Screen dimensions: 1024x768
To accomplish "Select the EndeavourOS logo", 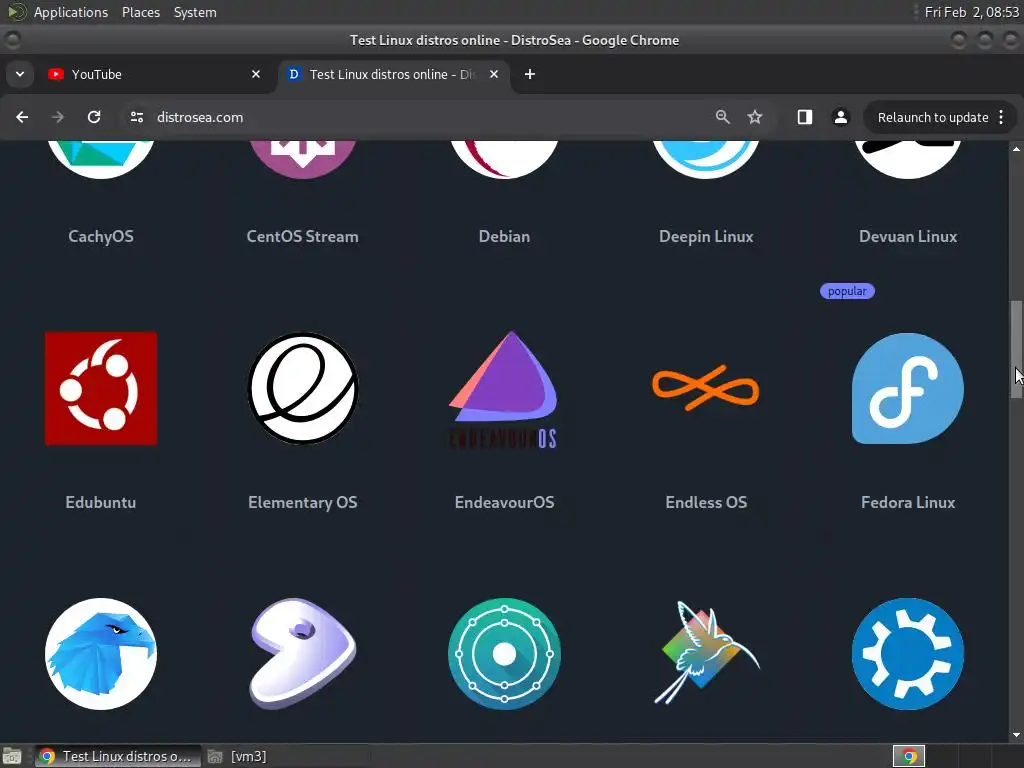I will click(x=504, y=390).
